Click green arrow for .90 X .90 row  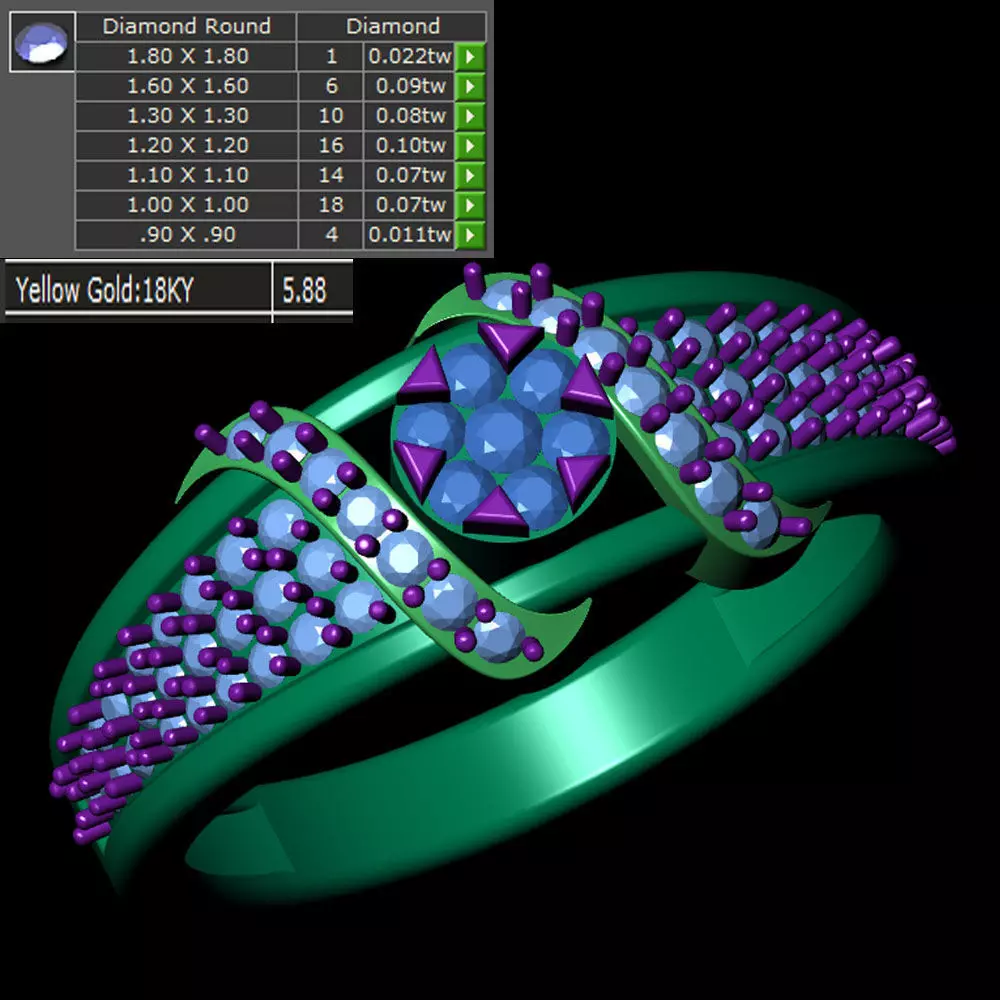click(470, 235)
